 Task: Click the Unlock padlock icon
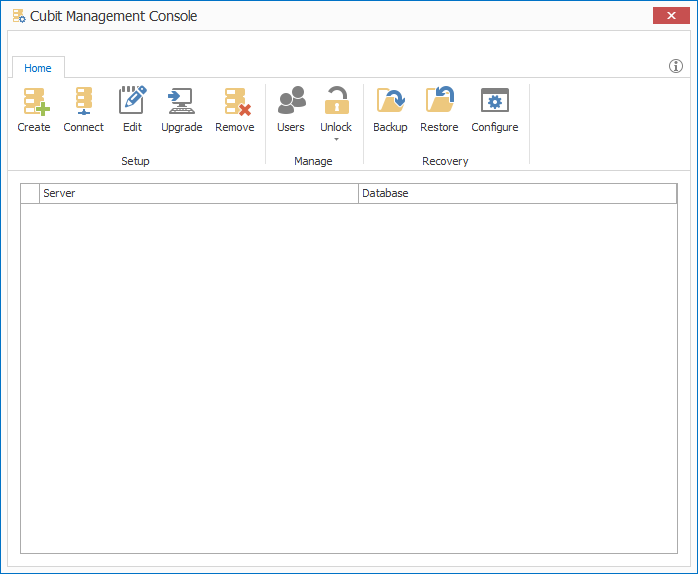click(x=336, y=102)
